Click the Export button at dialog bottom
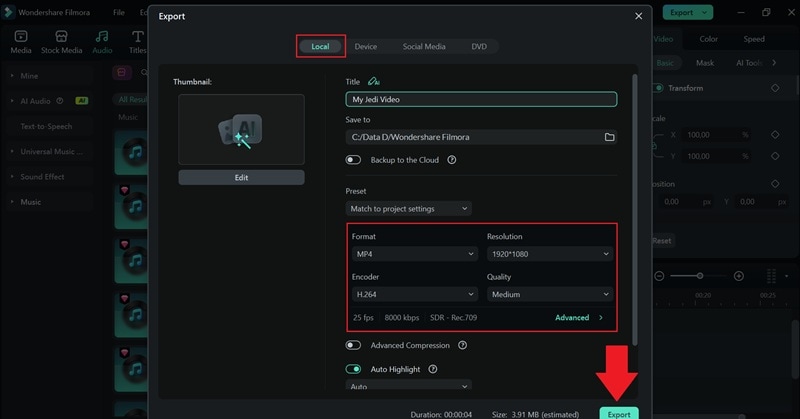The height and width of the screenshot is (419, 800). click(x=619, y=413)
